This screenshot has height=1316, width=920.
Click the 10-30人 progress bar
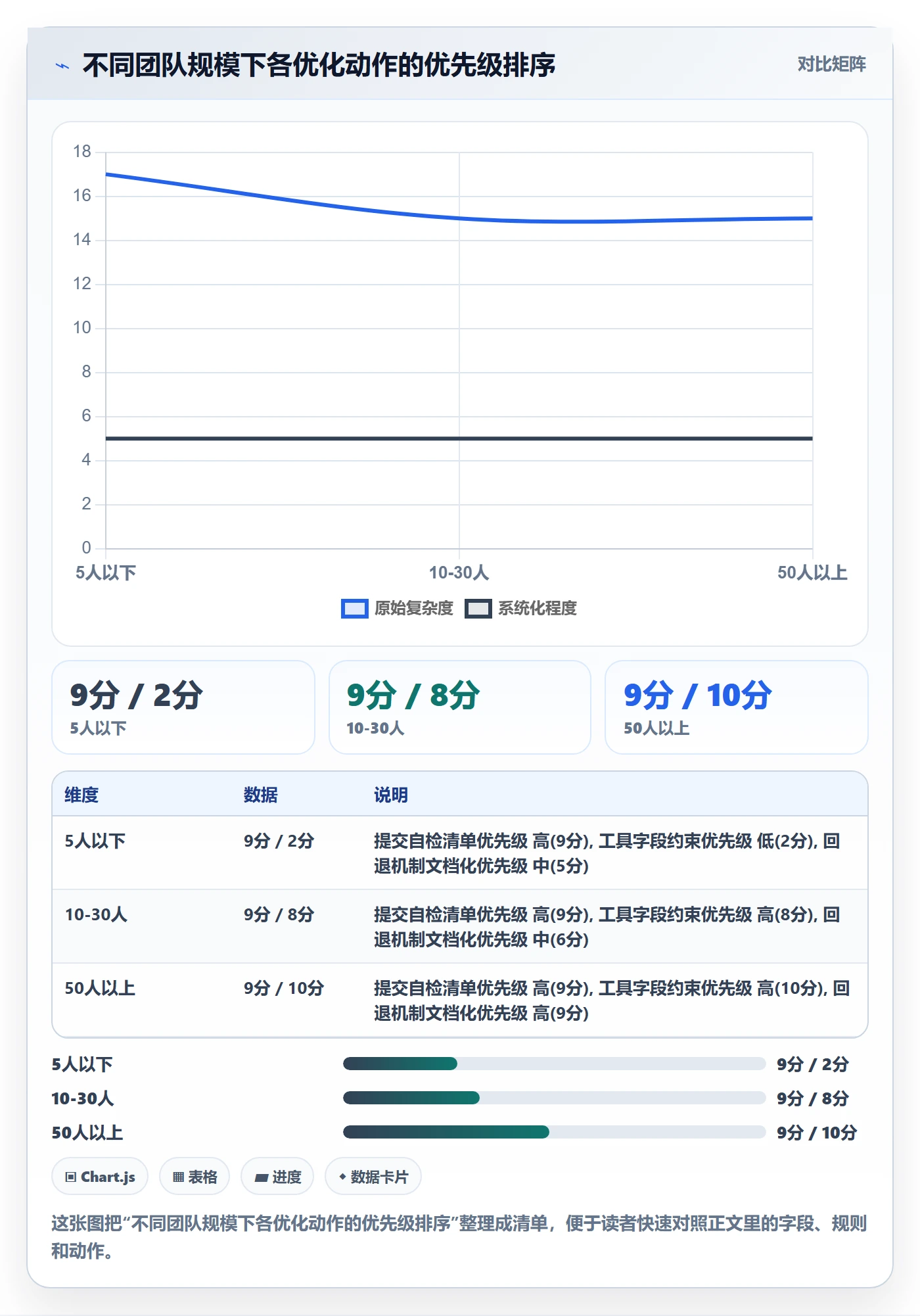click(x=554, y=1098)
